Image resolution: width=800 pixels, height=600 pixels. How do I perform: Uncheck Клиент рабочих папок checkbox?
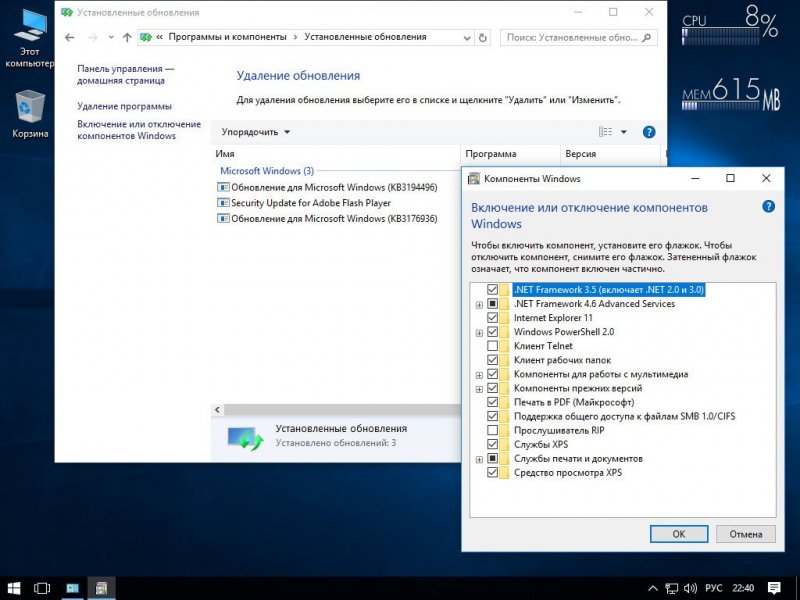(x=492, y=360)
